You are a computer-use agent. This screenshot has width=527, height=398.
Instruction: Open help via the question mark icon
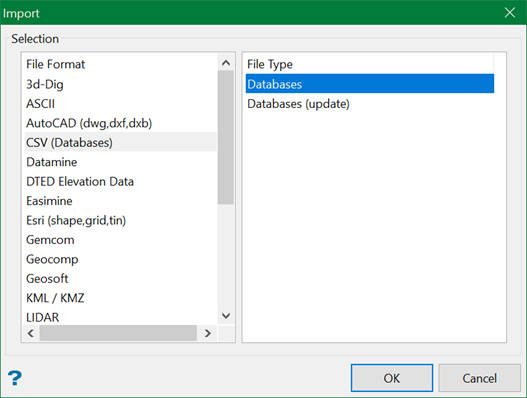coord(14,378)
